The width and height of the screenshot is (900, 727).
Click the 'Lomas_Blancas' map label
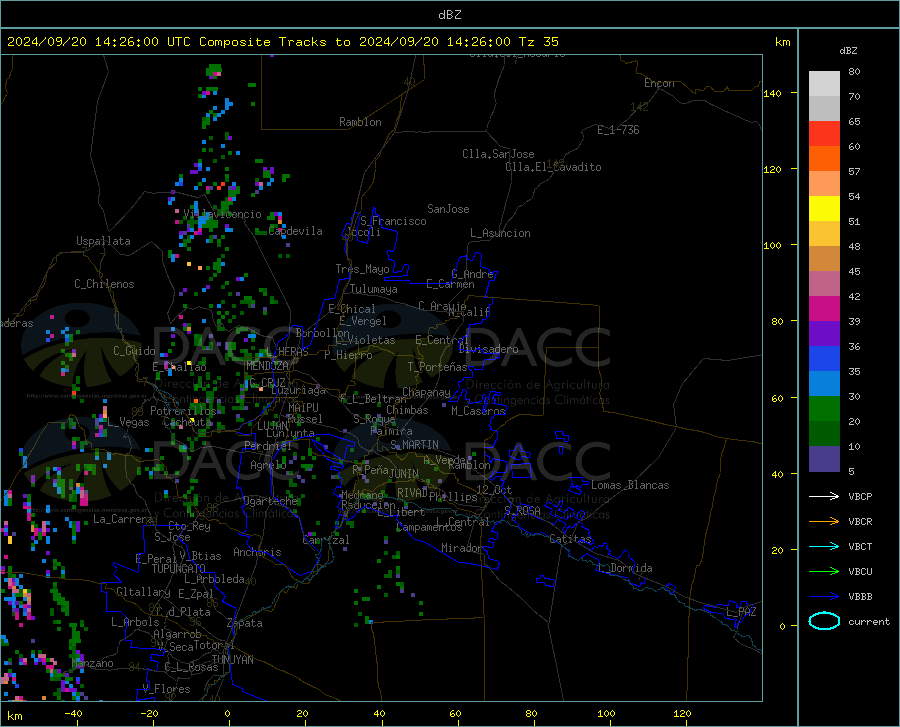point(630,485)
